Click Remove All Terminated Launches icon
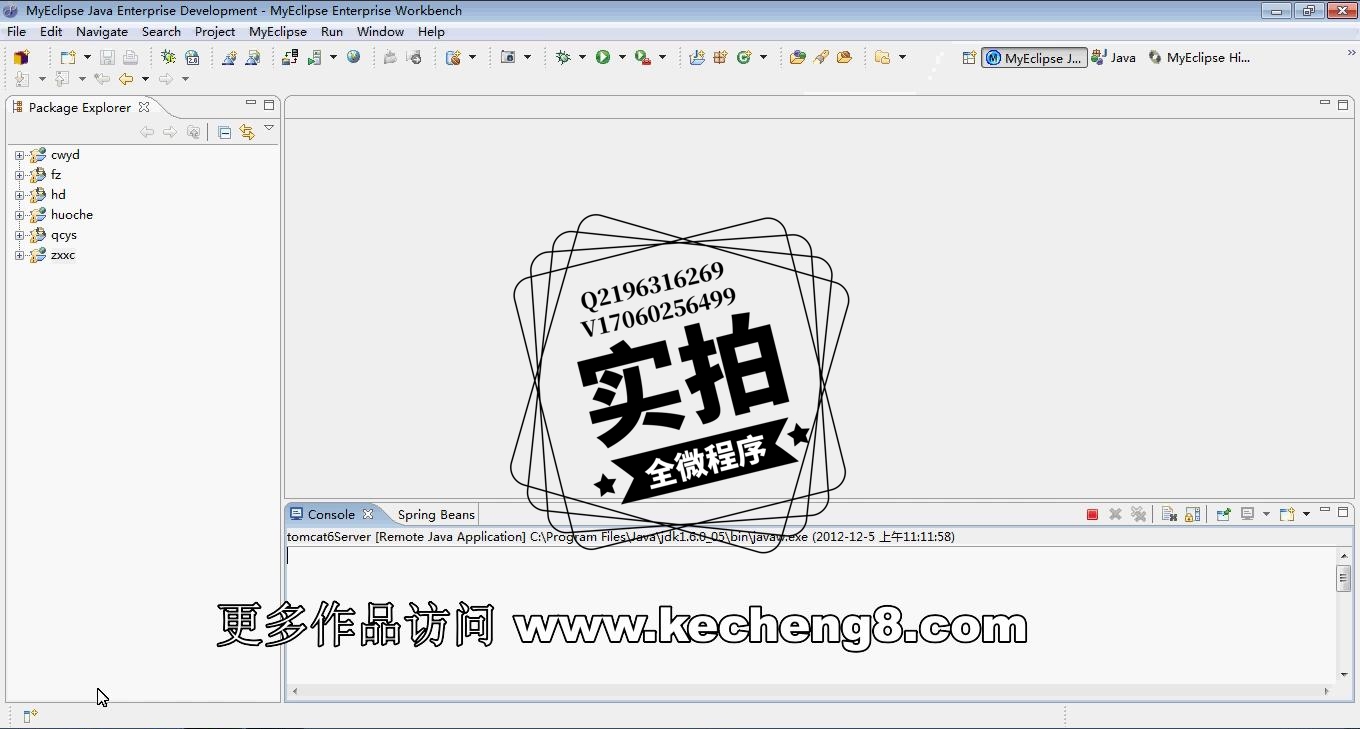The height and width of the screenshot is (729, 1360). click(1138, 514)
